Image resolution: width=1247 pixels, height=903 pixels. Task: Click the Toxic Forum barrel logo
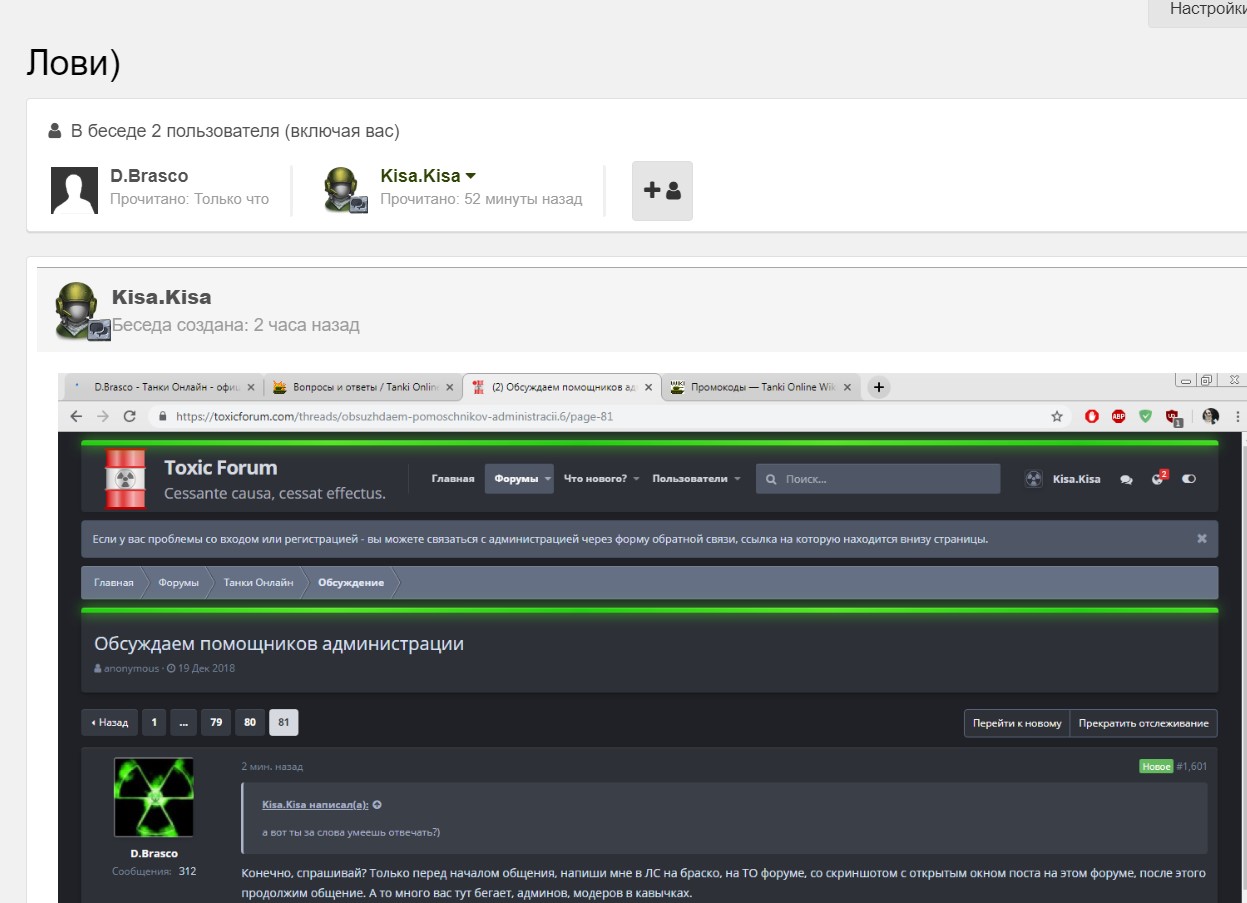[126, 479]
